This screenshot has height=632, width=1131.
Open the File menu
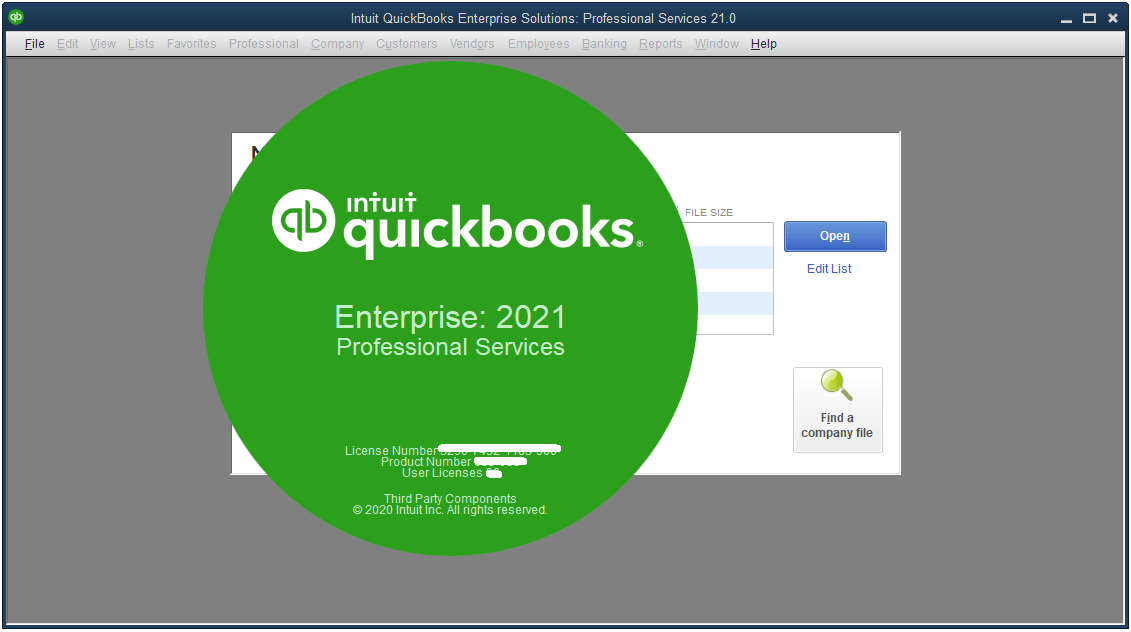[35, 44]
